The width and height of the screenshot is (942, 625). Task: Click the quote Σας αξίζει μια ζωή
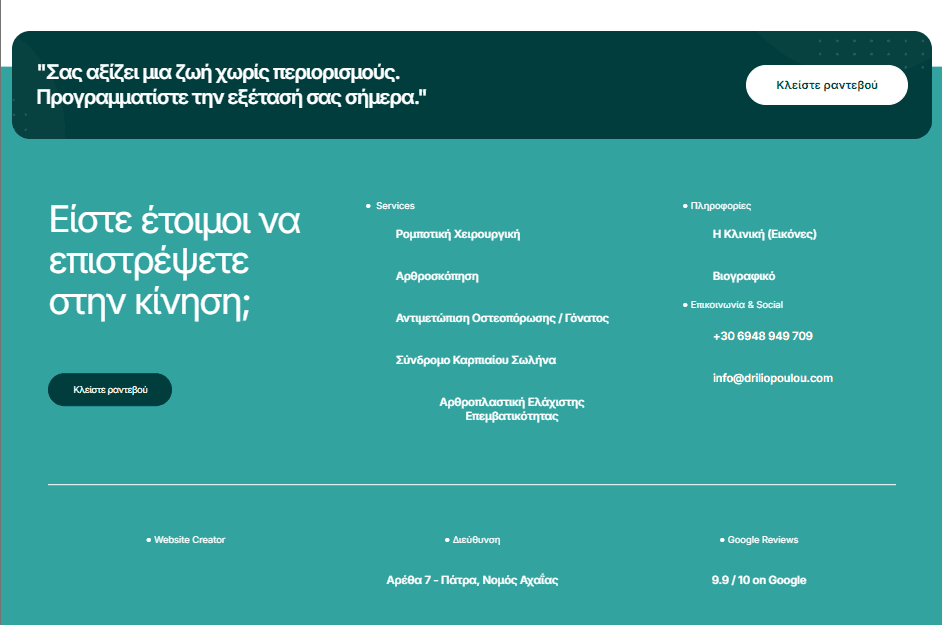pyautogui.click(x=231, y=85)
